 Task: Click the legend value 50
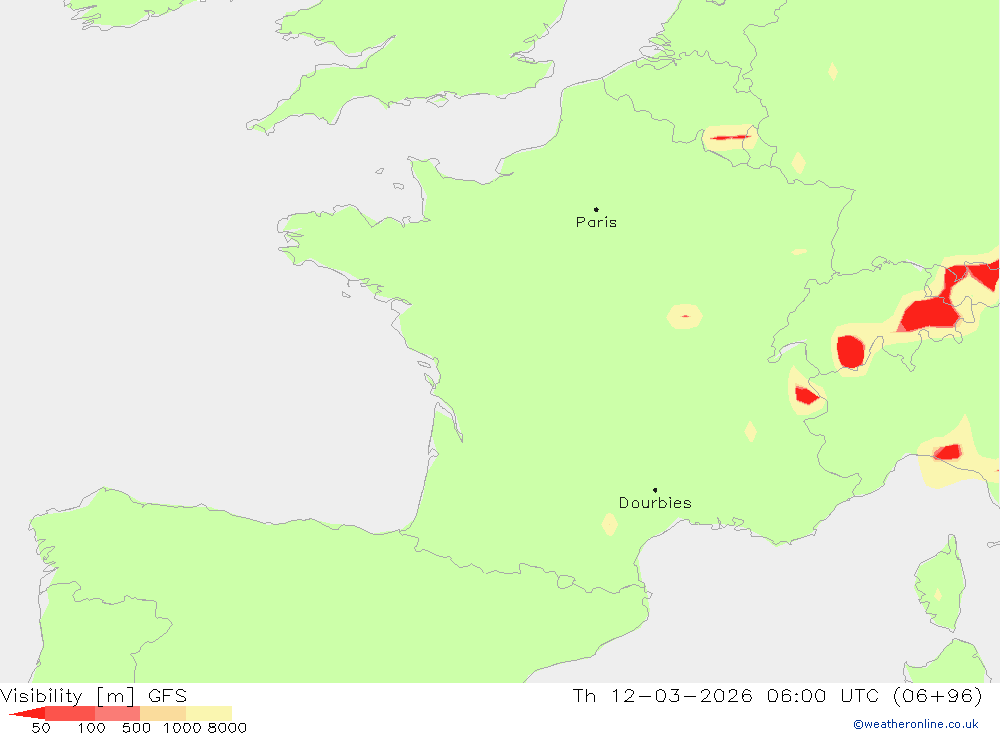(x=41, y=728)
